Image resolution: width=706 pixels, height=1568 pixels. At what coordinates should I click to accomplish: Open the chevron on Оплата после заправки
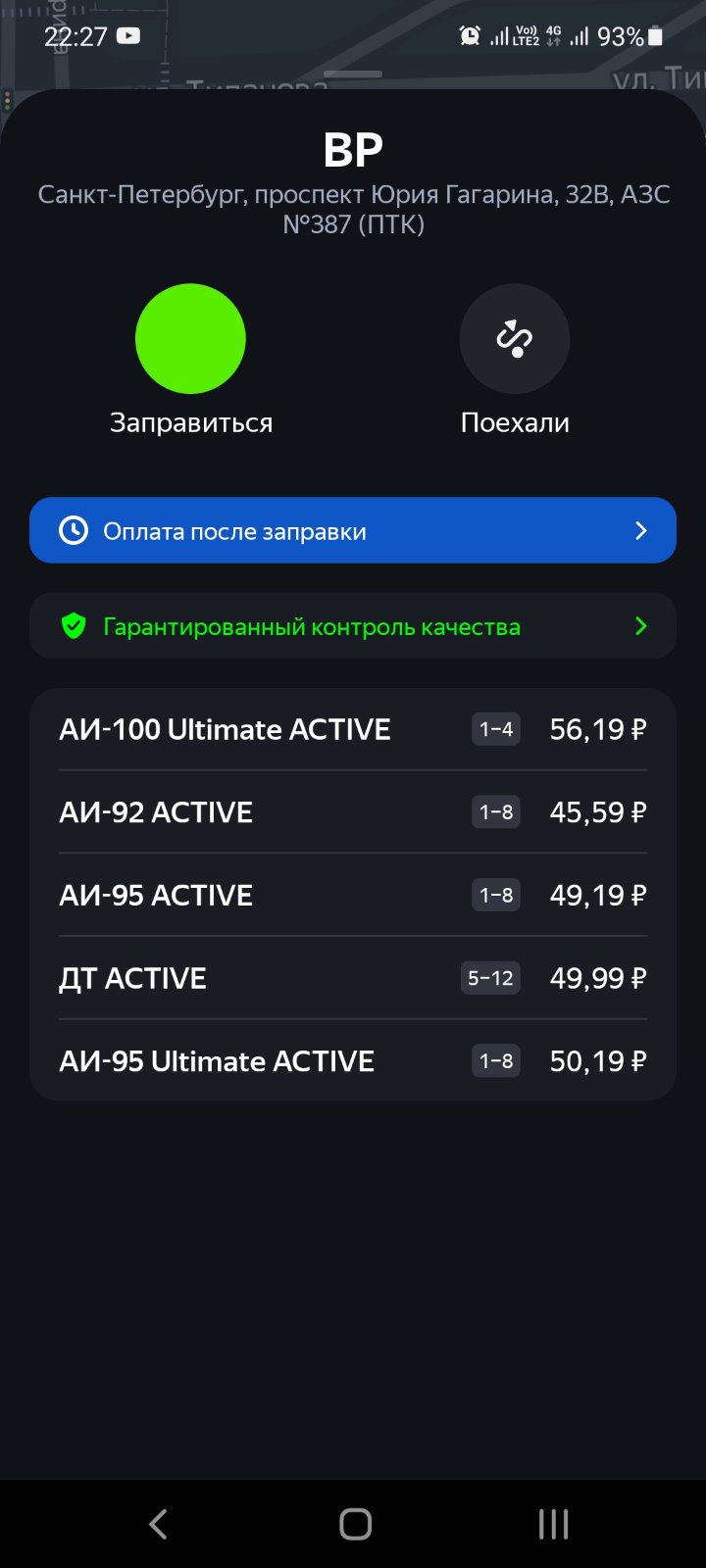point(641,530)
